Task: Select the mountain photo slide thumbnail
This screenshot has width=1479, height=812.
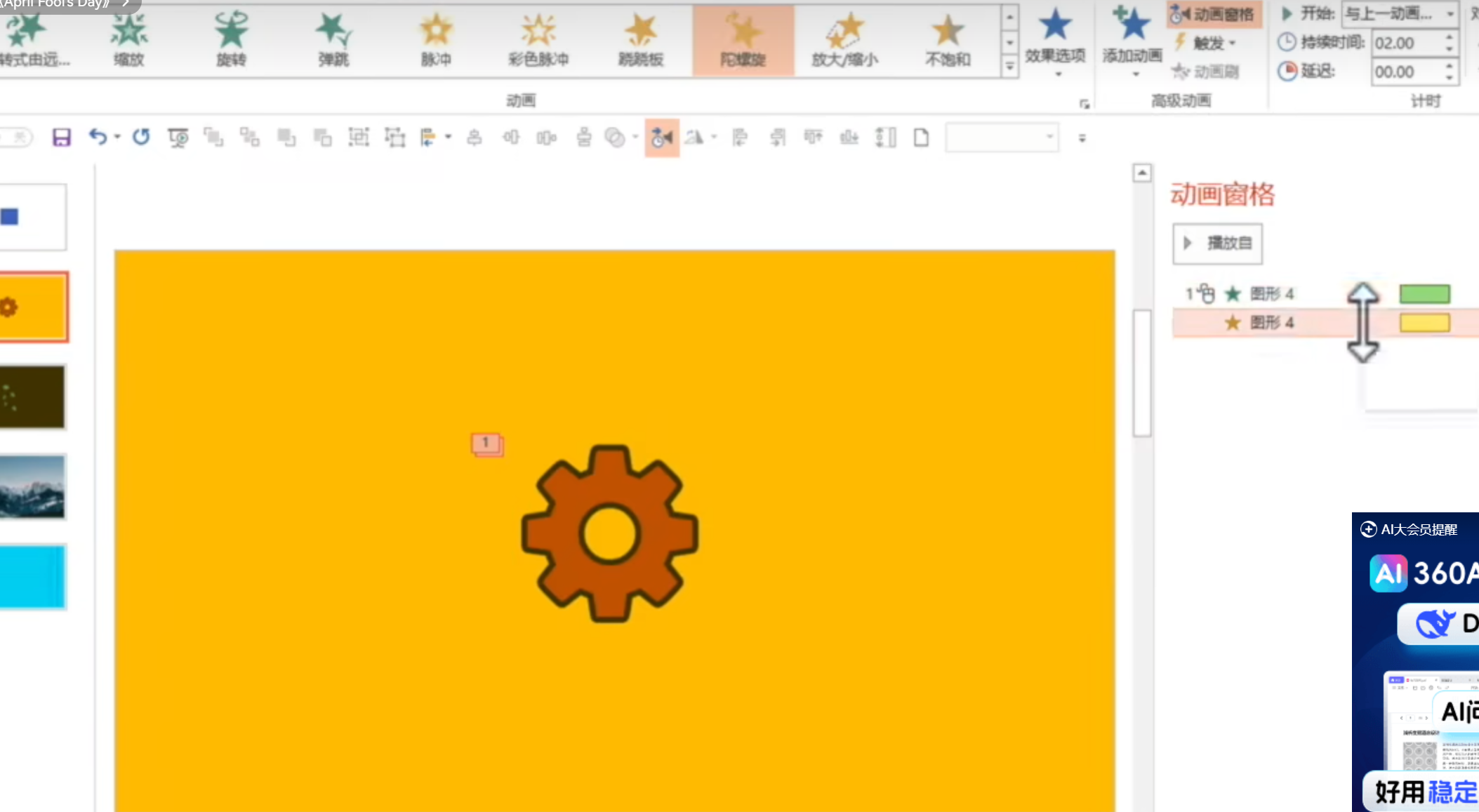Action: pos(32,486)
